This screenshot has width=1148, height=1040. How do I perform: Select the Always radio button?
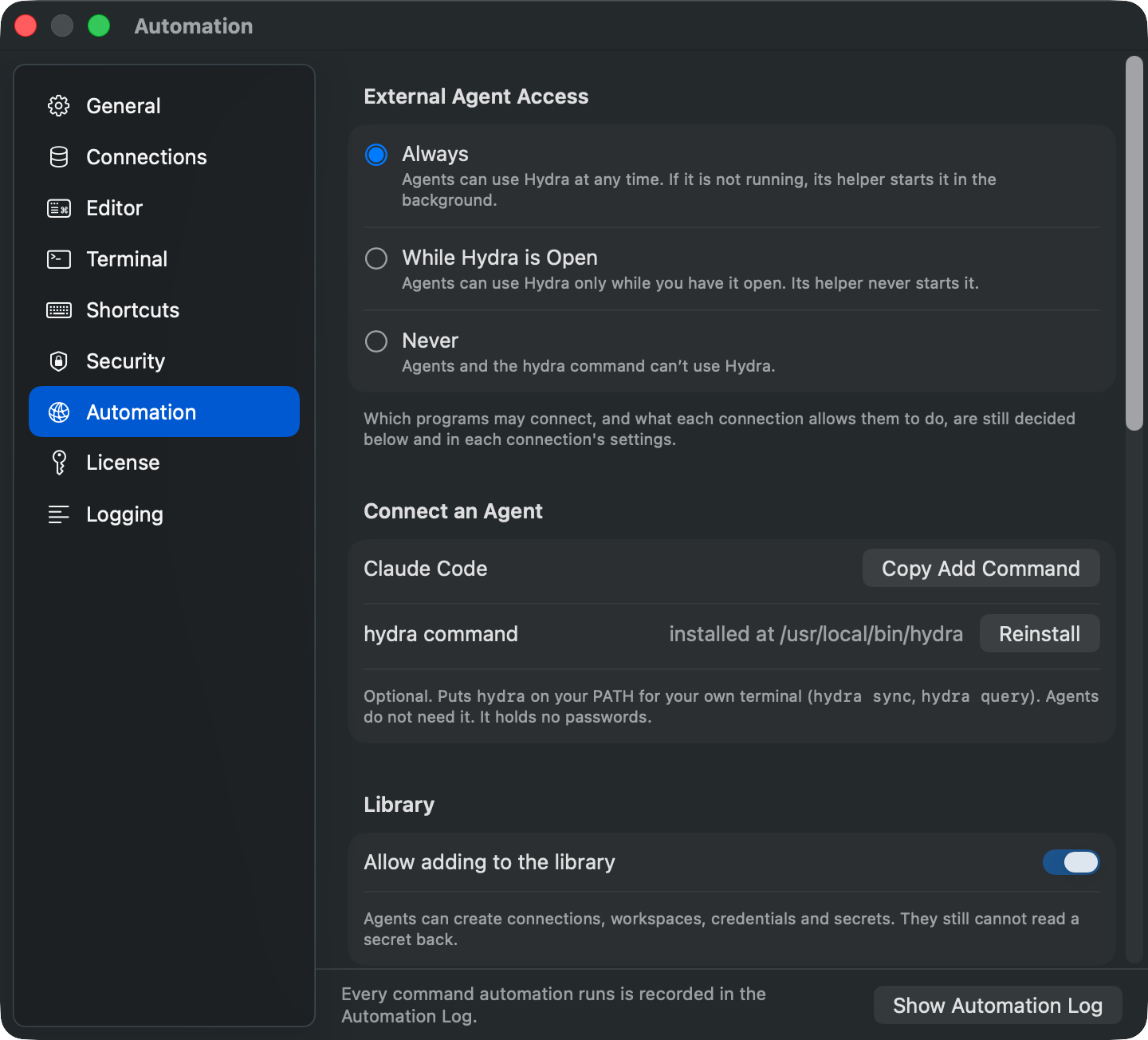click(x=376, y=154)
